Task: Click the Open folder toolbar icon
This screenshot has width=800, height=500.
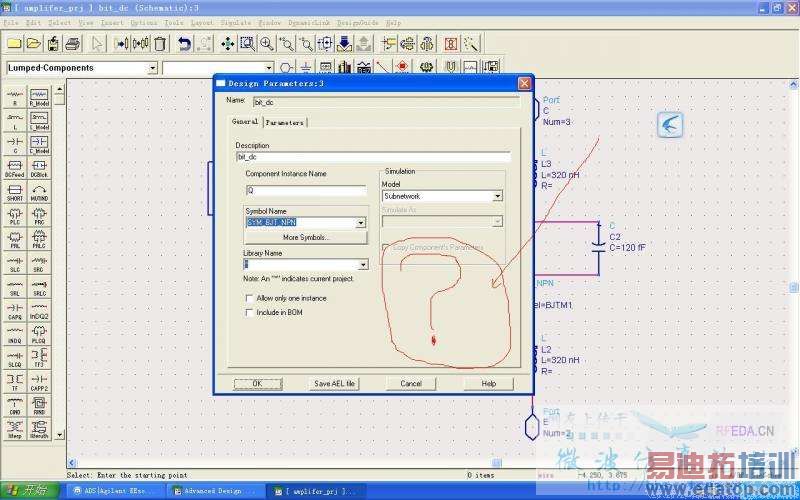Action: [x=34, y=44]
